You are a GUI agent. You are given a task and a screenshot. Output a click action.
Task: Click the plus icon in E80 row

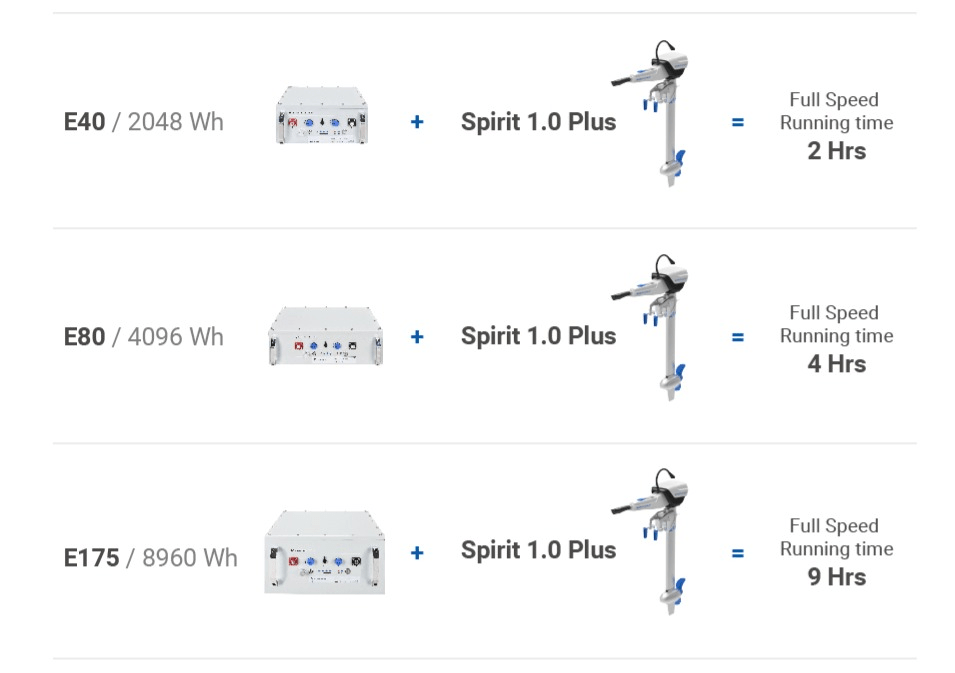tap(417, 337)
